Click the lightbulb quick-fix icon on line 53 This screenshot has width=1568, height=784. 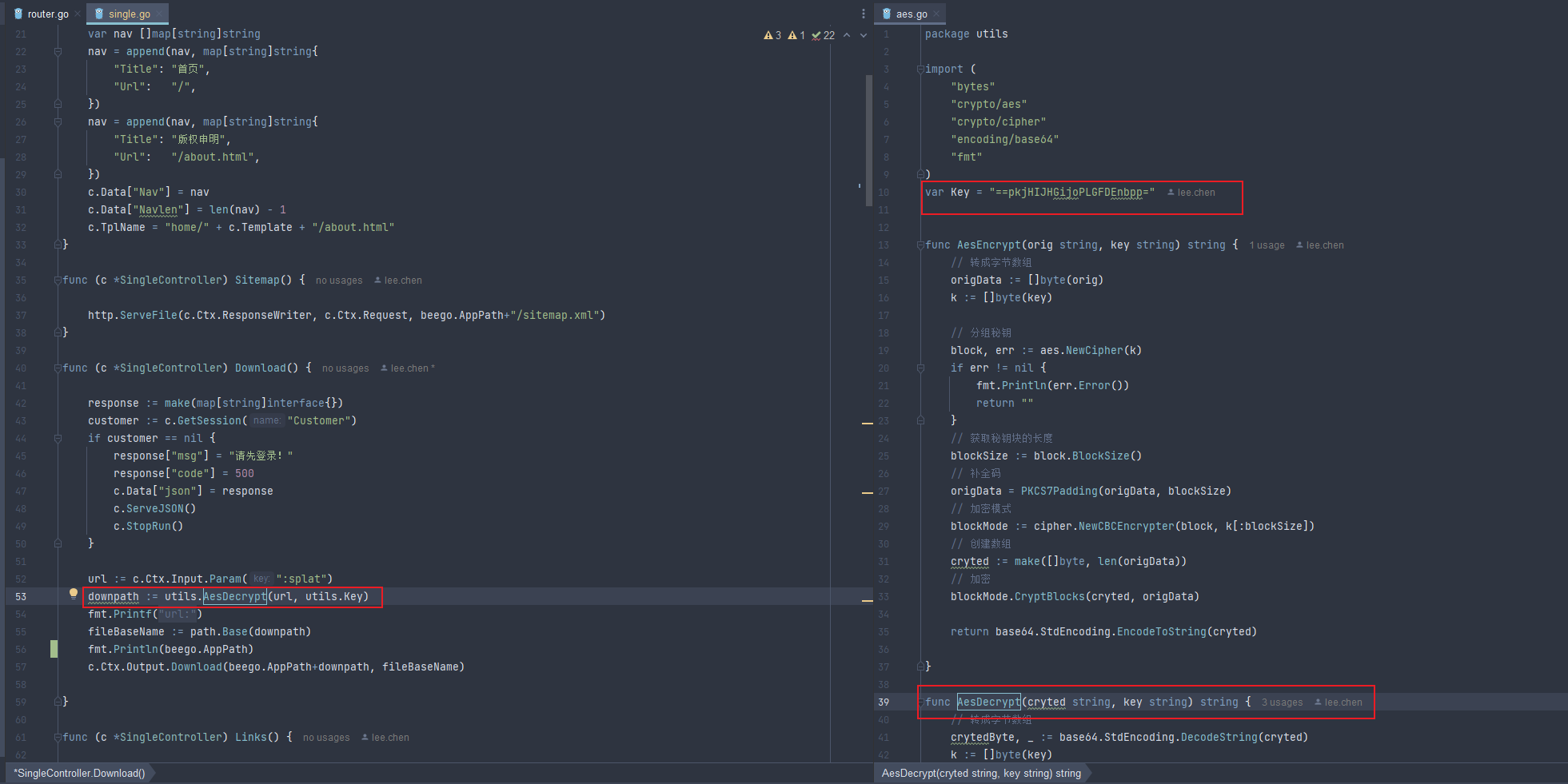click(x=74, y=594)
